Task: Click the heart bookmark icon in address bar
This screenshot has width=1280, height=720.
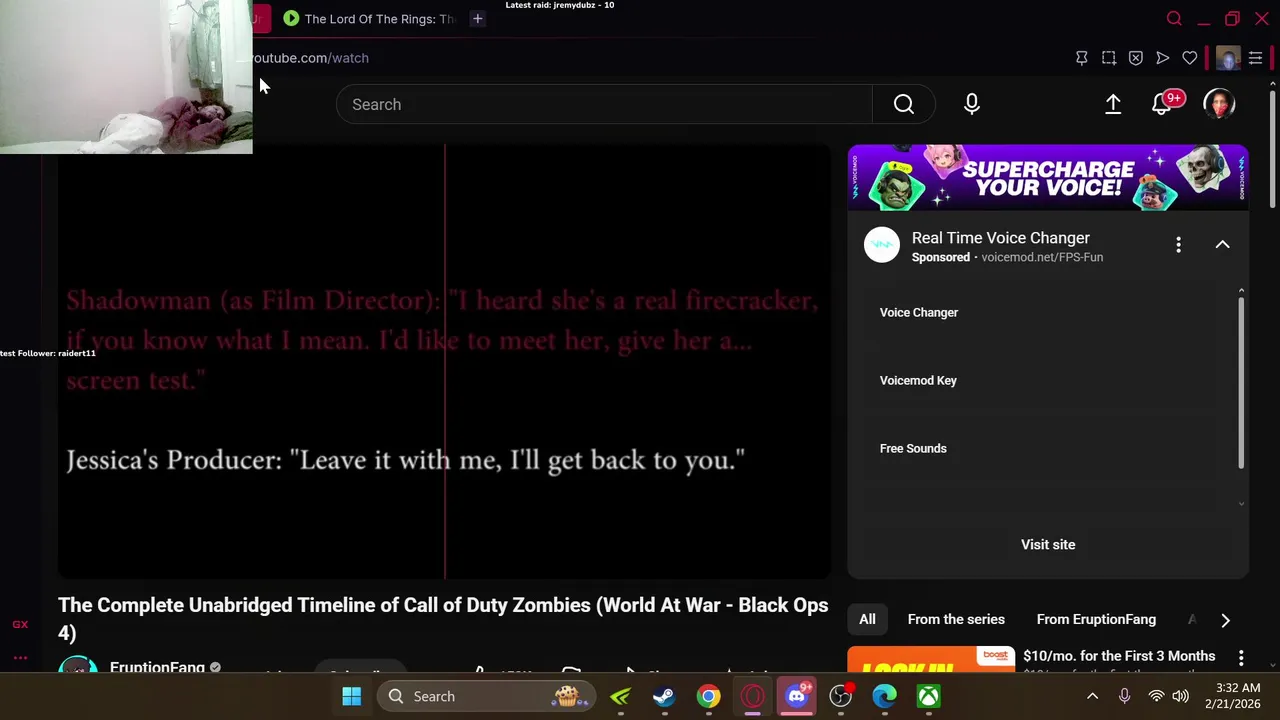Action: pyautogui.click(x=1189, y=58)
